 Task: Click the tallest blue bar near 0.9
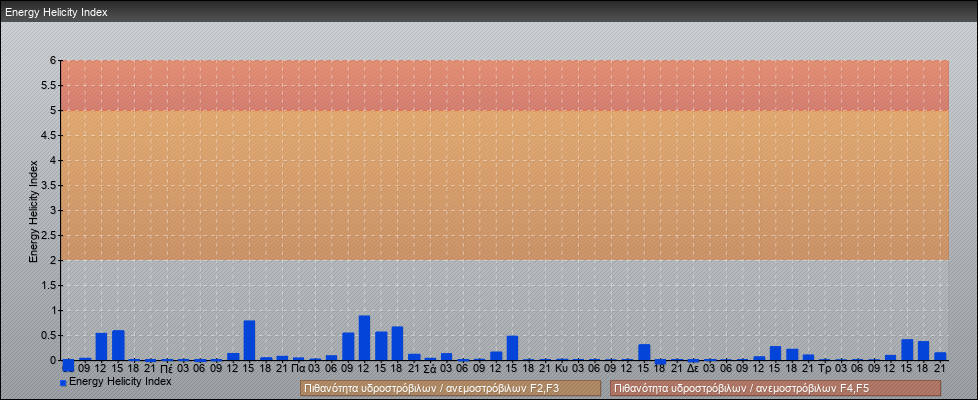tap(364, 338)
